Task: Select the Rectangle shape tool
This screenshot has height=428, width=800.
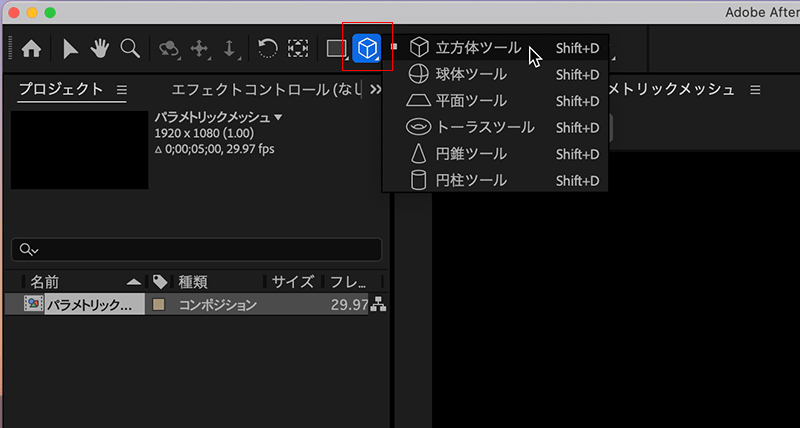Action: (x=335, y=48)
